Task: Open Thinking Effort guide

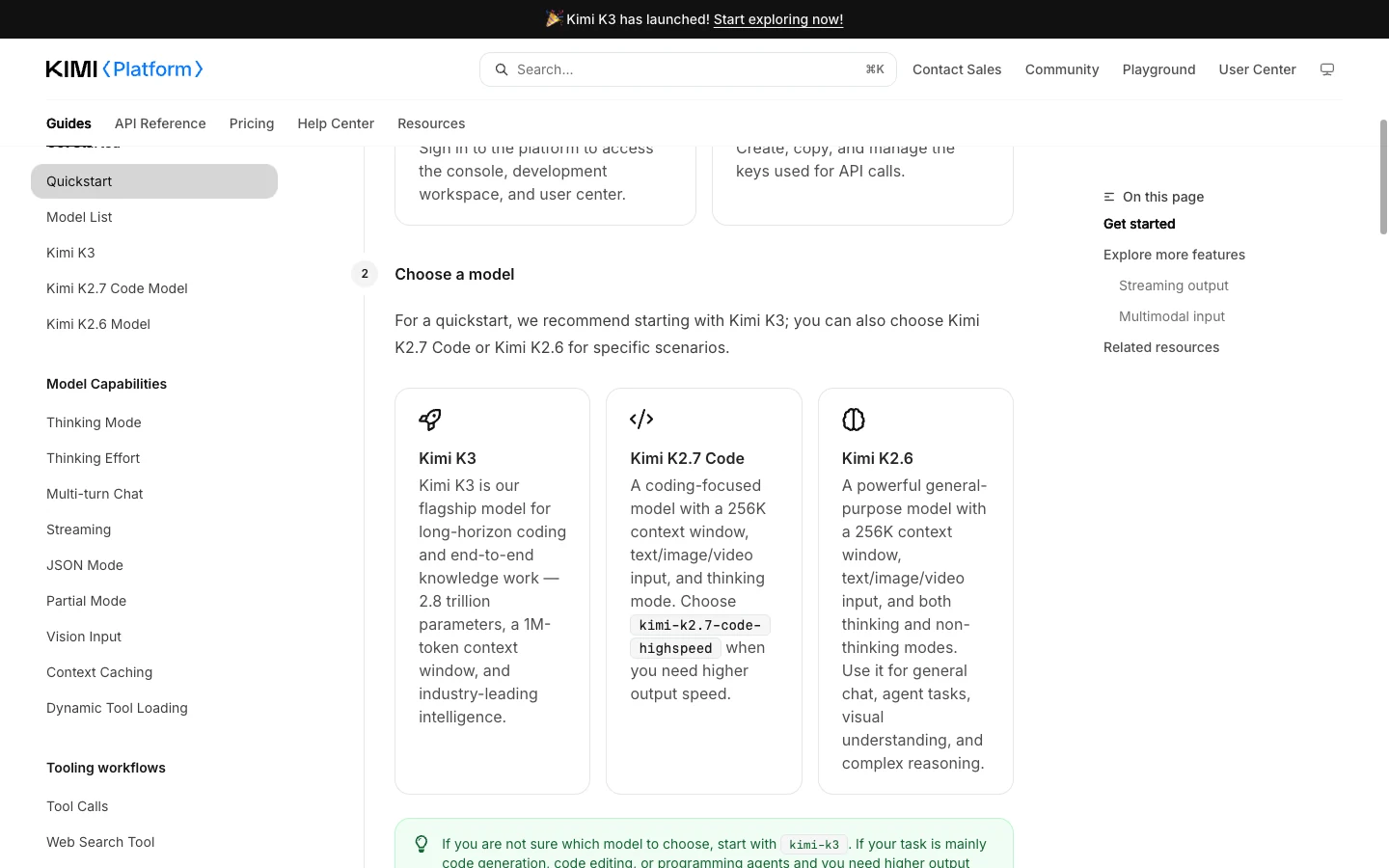Action: point(154,458)
